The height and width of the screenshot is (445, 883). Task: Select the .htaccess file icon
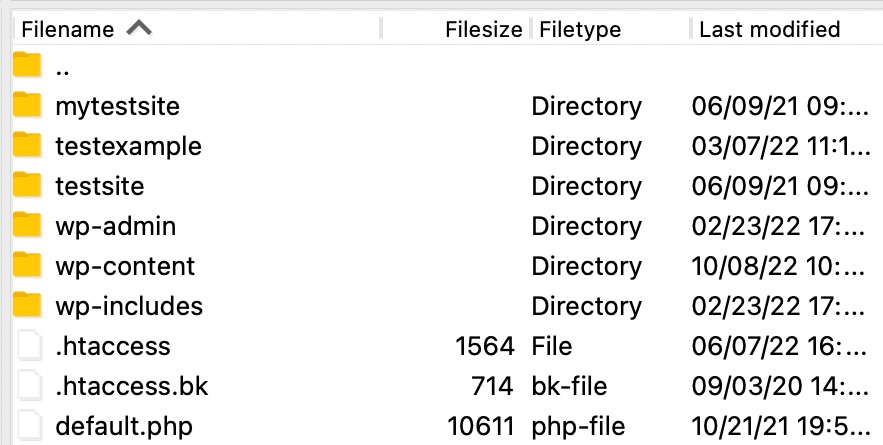tap(30, 345)
